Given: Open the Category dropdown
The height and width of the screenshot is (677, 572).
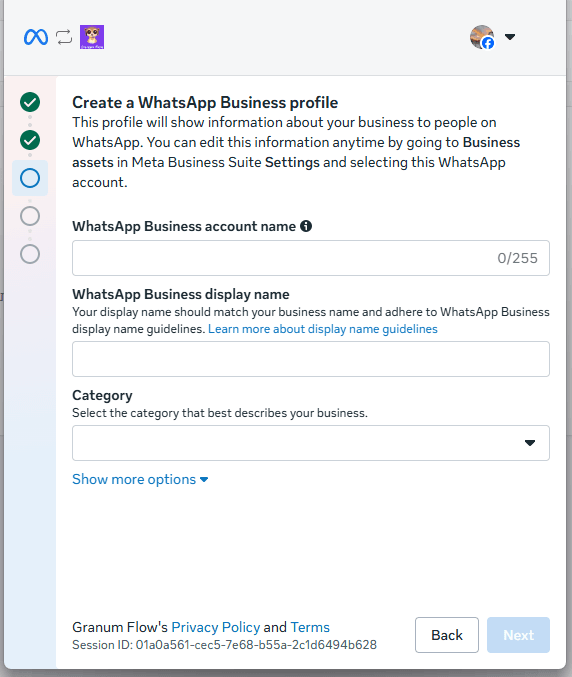Looking at the screenshot, I should (311, 443).
